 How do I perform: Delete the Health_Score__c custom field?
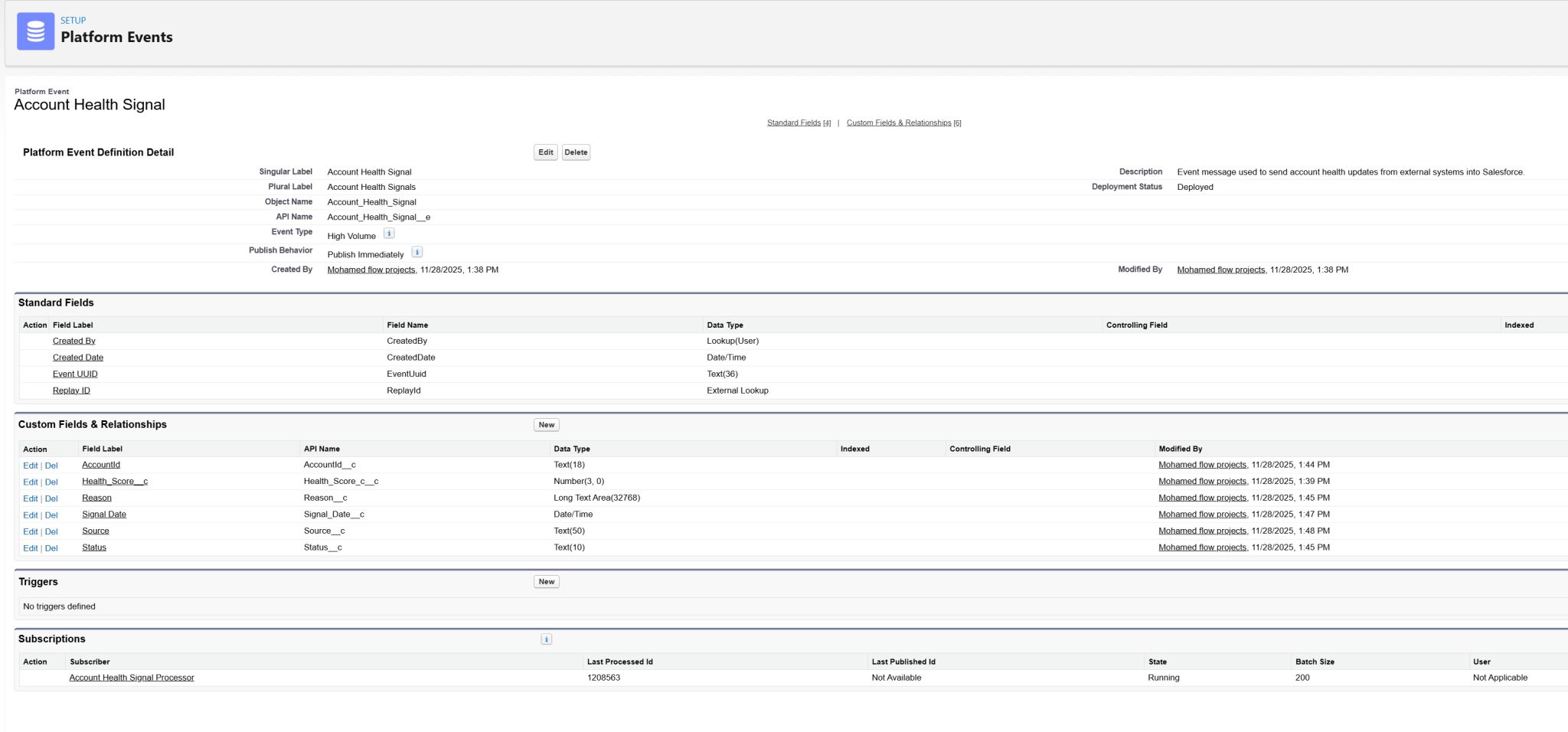(x=51, y=482)
